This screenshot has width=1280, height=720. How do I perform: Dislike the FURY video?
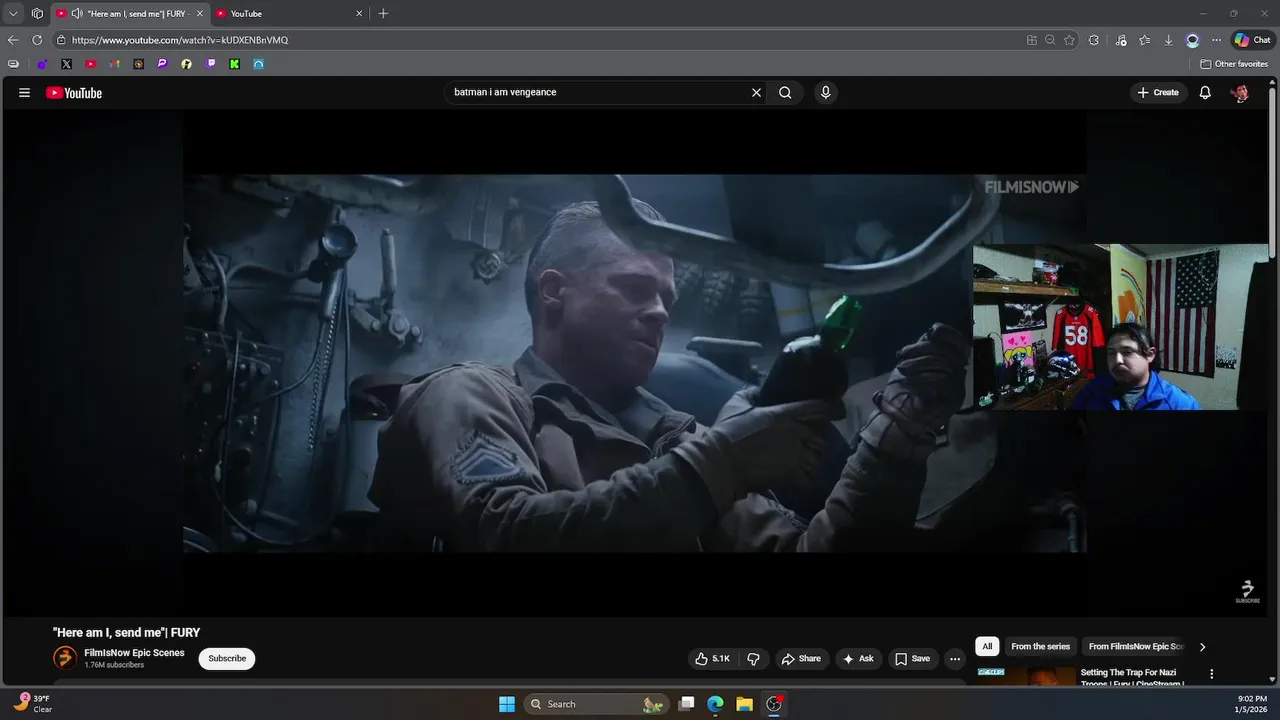754,659
